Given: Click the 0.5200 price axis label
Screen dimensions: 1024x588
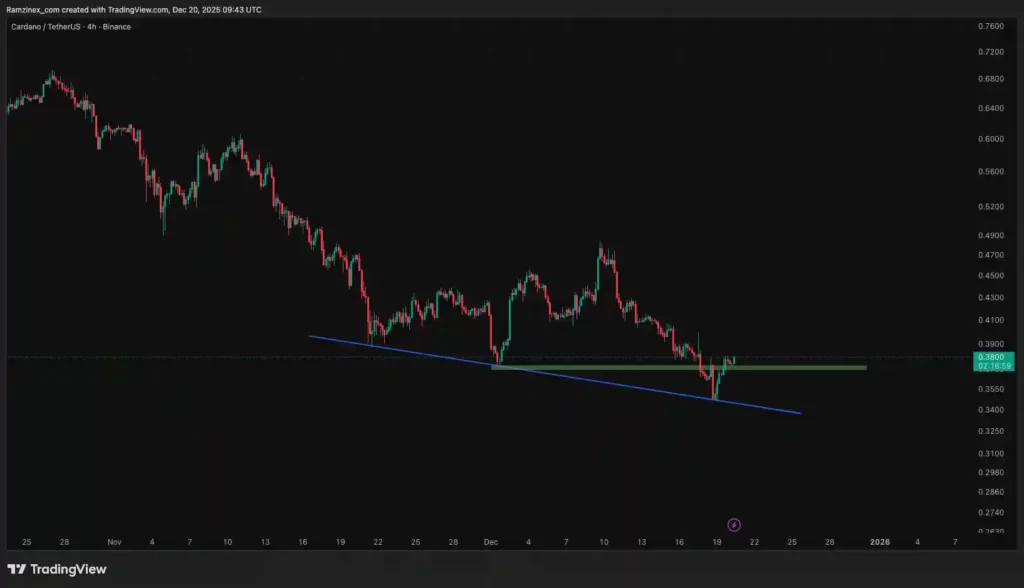Looking at the screenshot, I should (991, 207).
